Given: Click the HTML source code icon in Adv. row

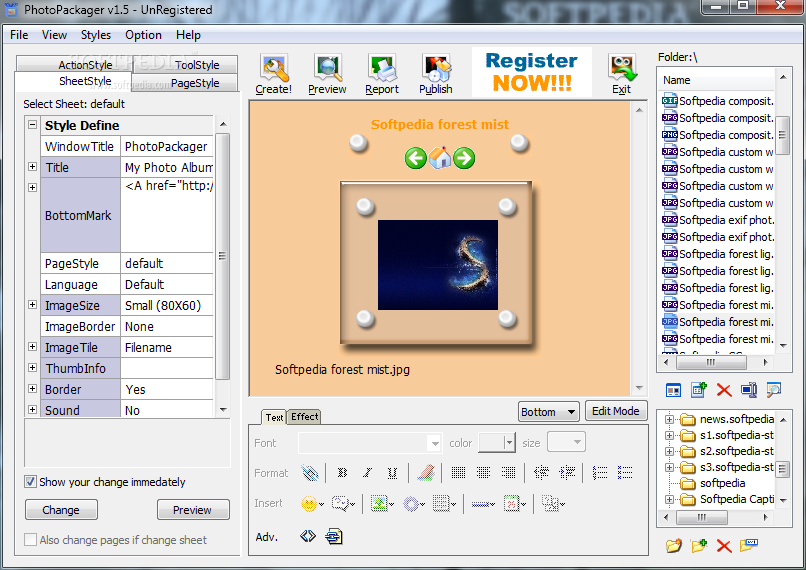Looking at the screenshot, I should [308, 536].
